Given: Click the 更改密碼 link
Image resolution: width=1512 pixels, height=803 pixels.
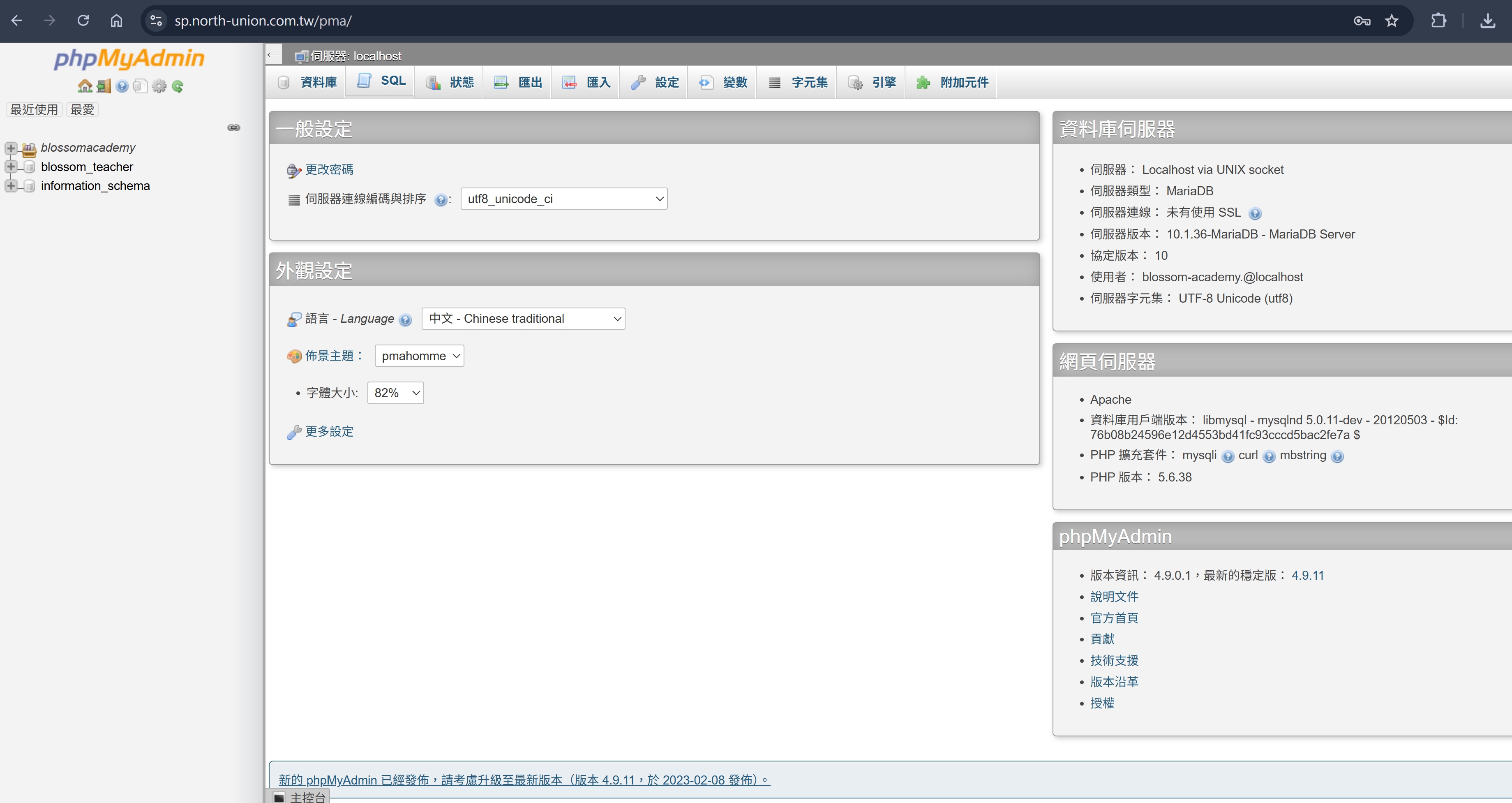Looking at the screenshot, I should click(x=329, y=170).
